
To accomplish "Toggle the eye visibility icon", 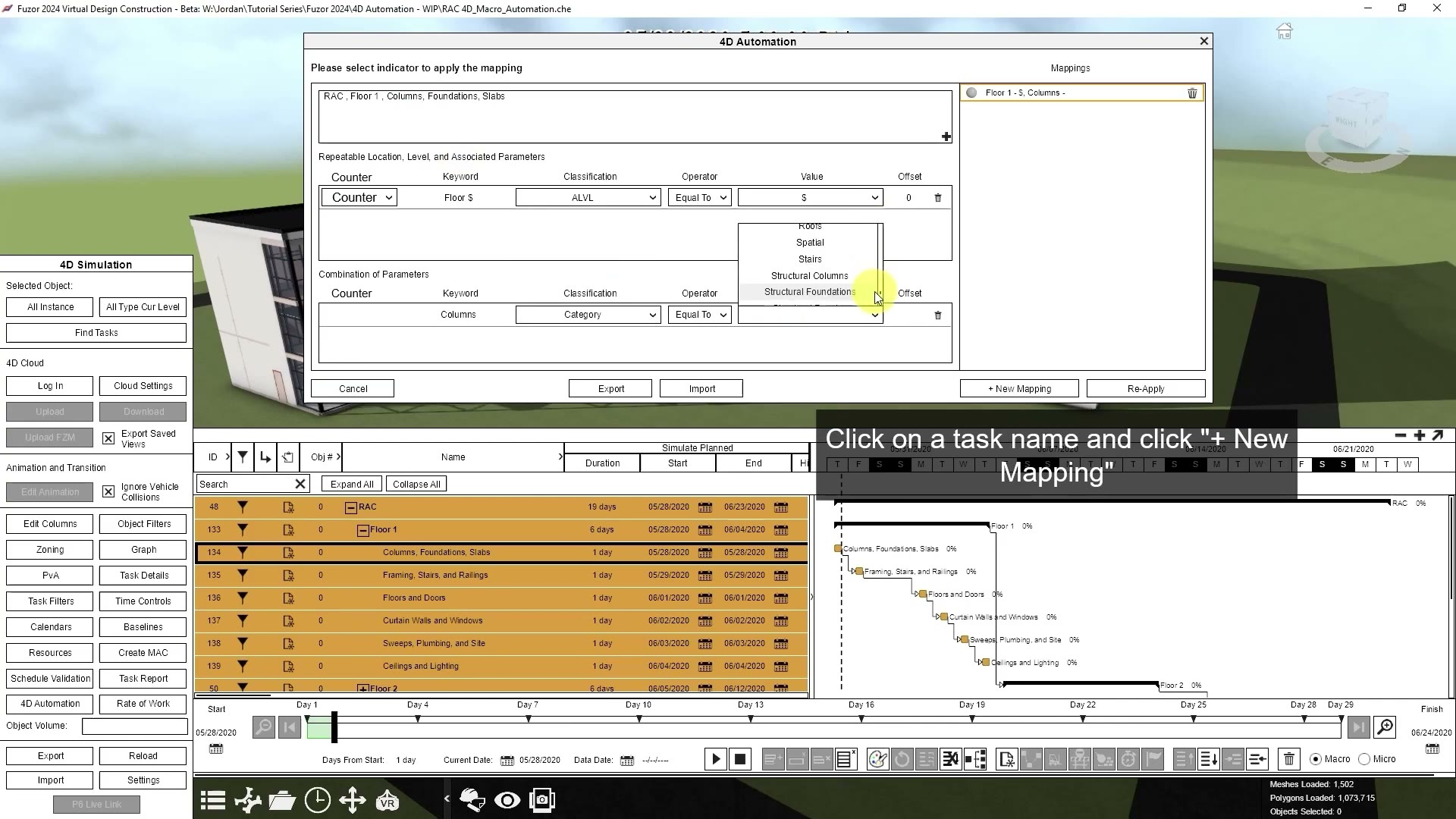I will click(507, 800).
